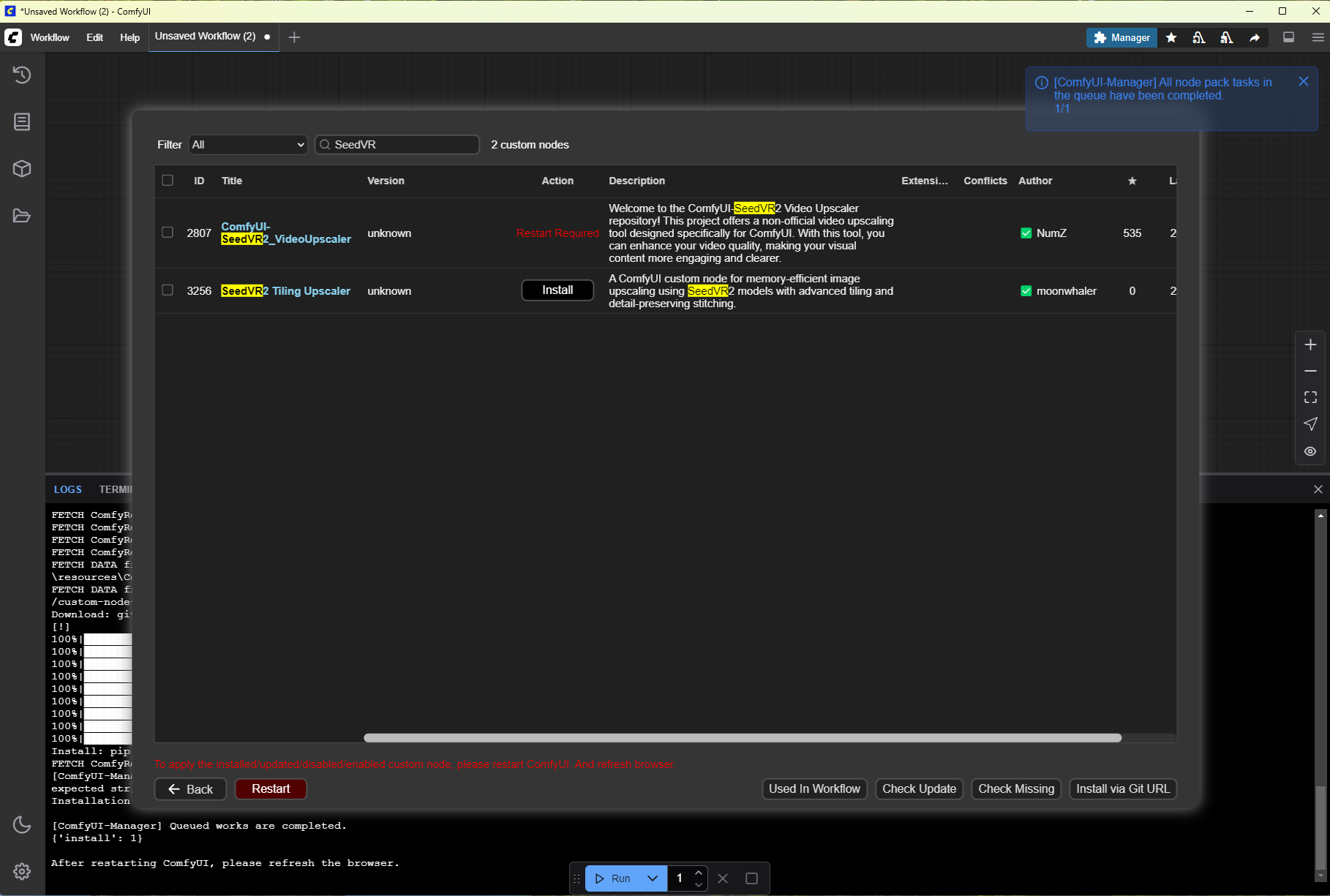Image resolution: width=1330 pixels, height=896 pixels.
Task: Open the Help menu
Action: click(x=129, y=37)
